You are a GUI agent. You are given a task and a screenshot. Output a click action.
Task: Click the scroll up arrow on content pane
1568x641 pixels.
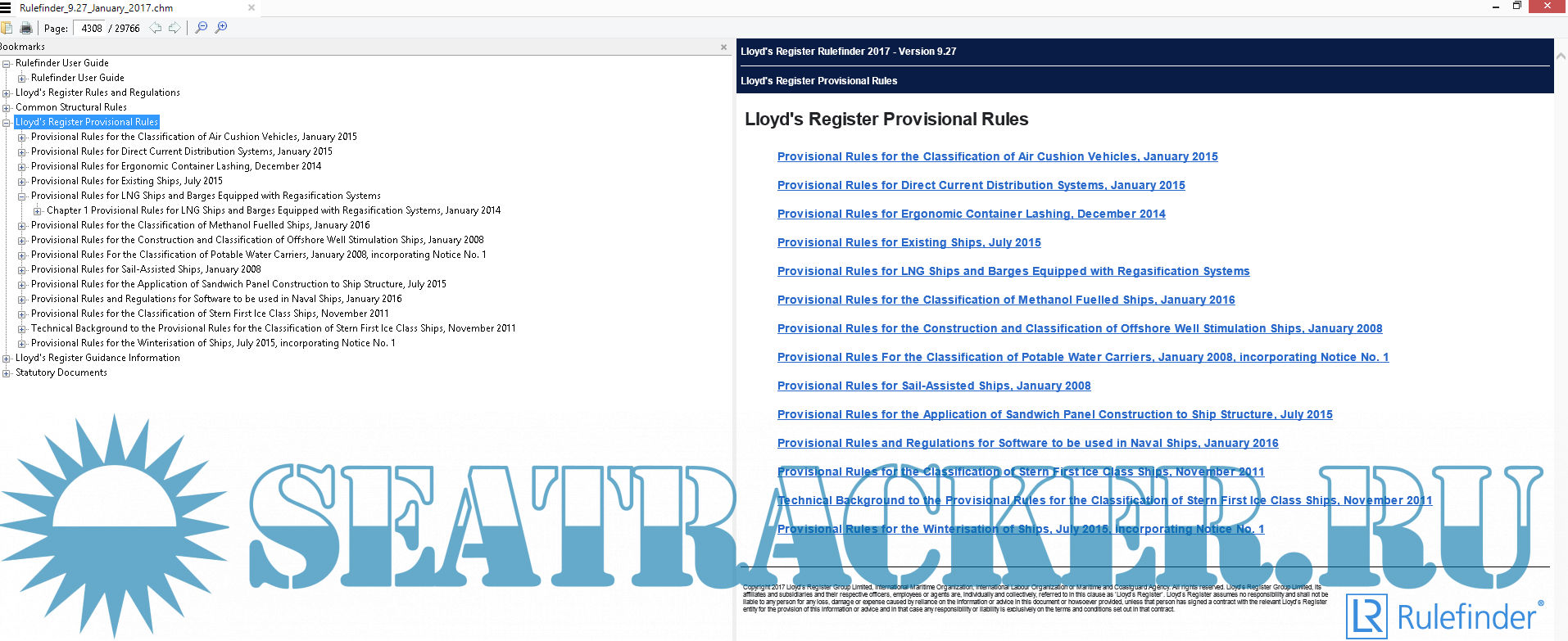(1561, 56)
